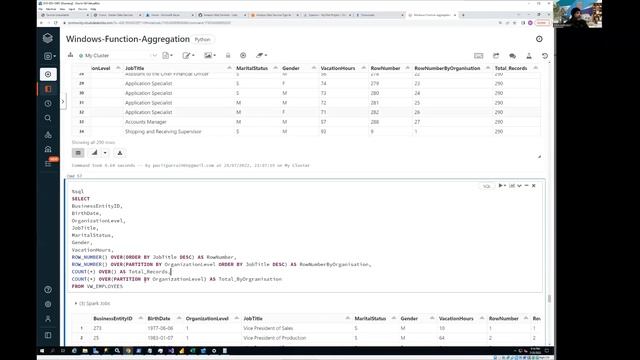The height and width of the screenshot is (360, 640).
Task: Click the cluster attach icon beside My Cluster
Action: coord(71,55)
